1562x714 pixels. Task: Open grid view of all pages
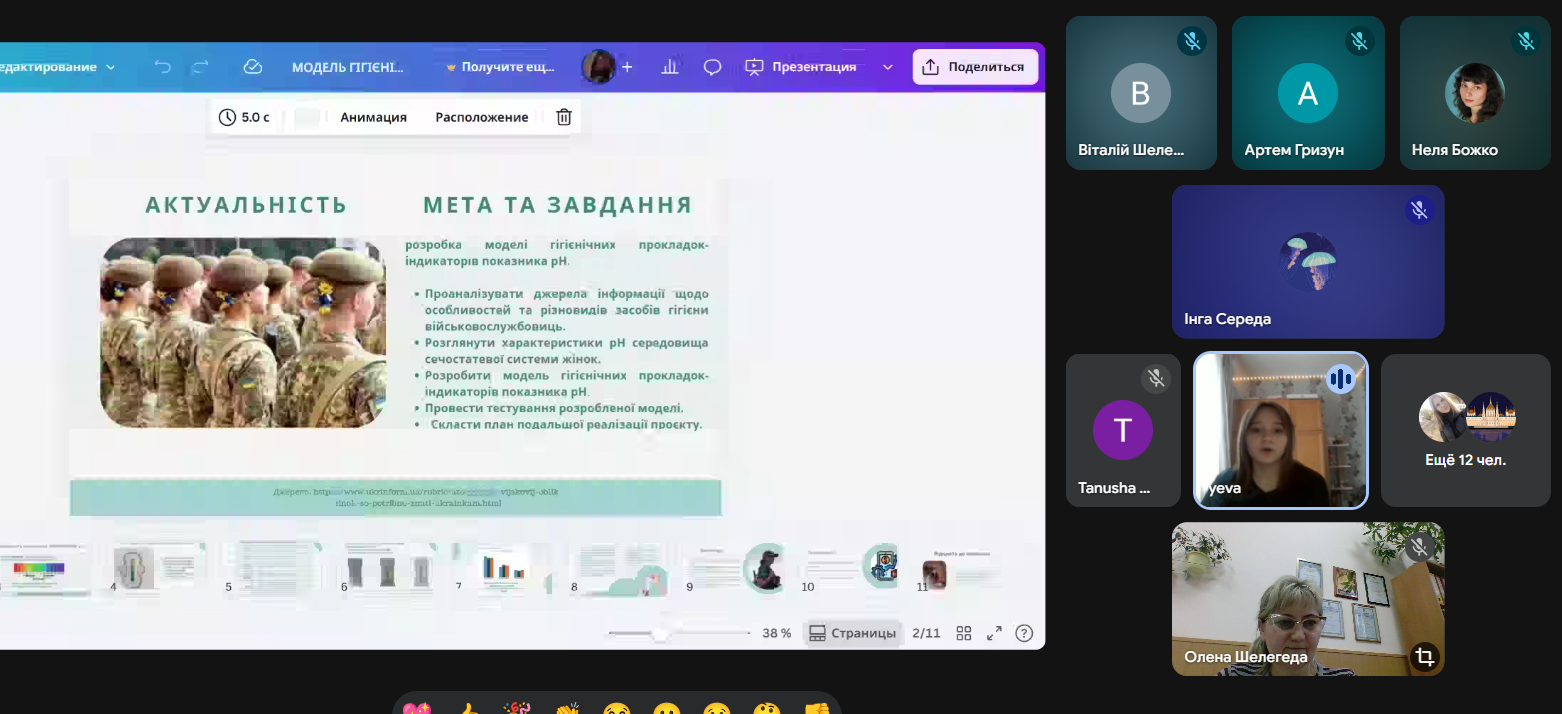tap(964, 633)
